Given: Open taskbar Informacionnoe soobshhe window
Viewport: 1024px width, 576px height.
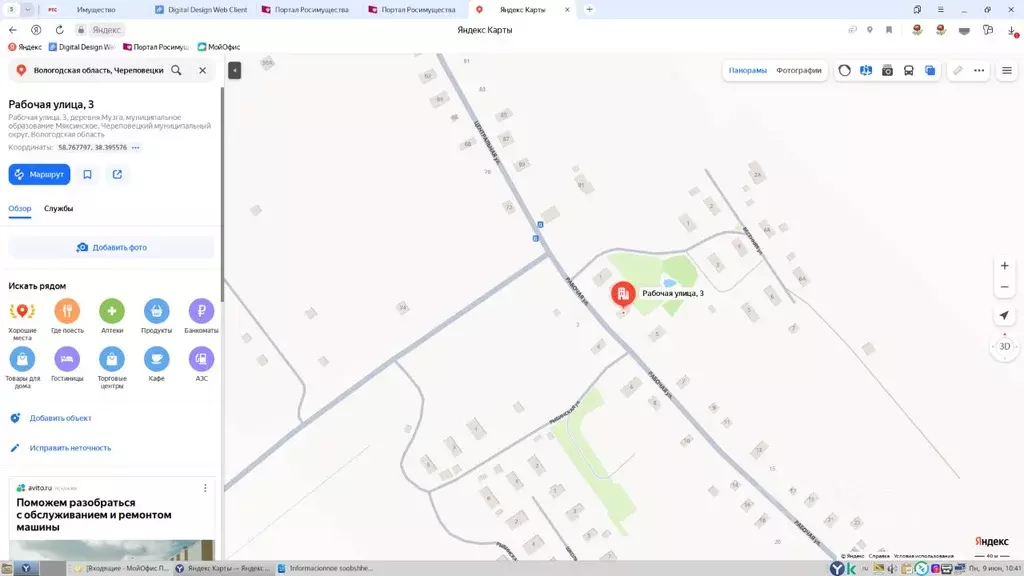Looking at the screenshot, I should 325,568.
